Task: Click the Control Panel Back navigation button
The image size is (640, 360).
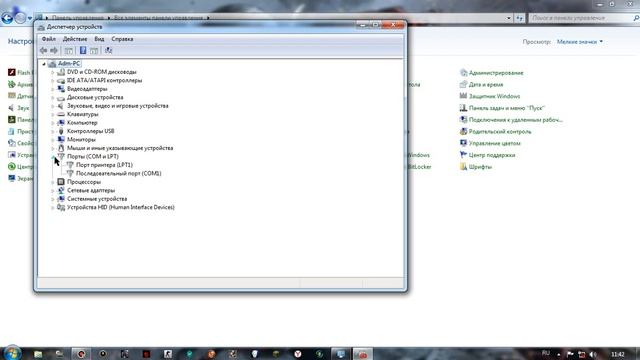Action: (7, 18)
